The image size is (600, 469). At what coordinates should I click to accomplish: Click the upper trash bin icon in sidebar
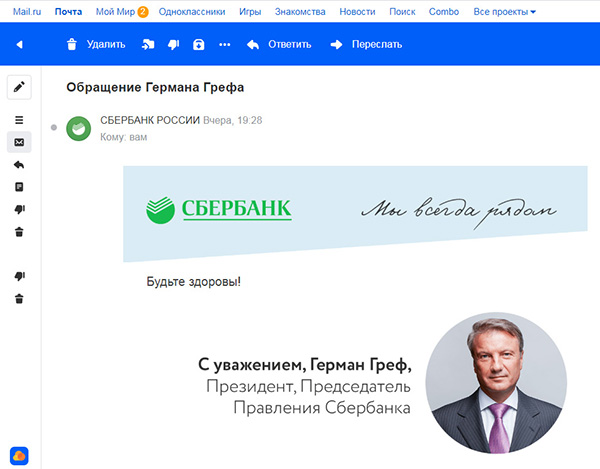tap(19, 232)
